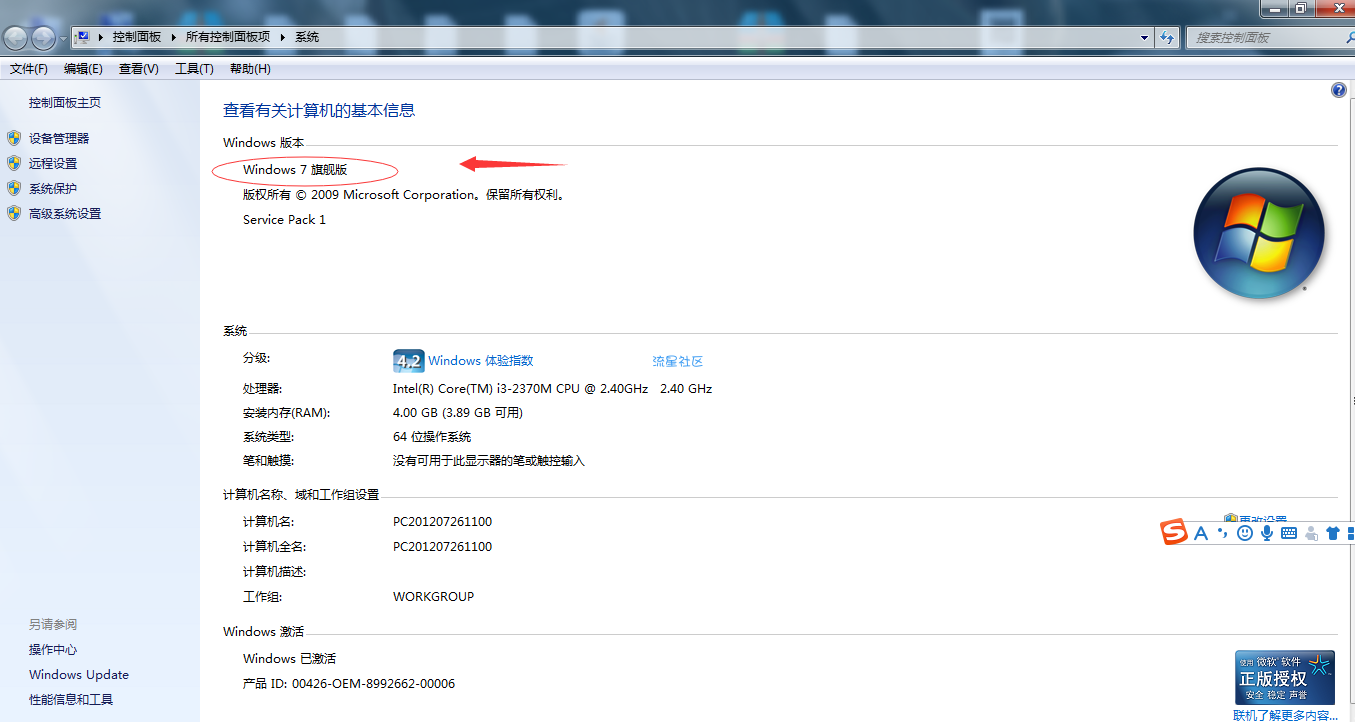
Task: Open the Windows 体验指数 link
Action: [x=481, y=361]
